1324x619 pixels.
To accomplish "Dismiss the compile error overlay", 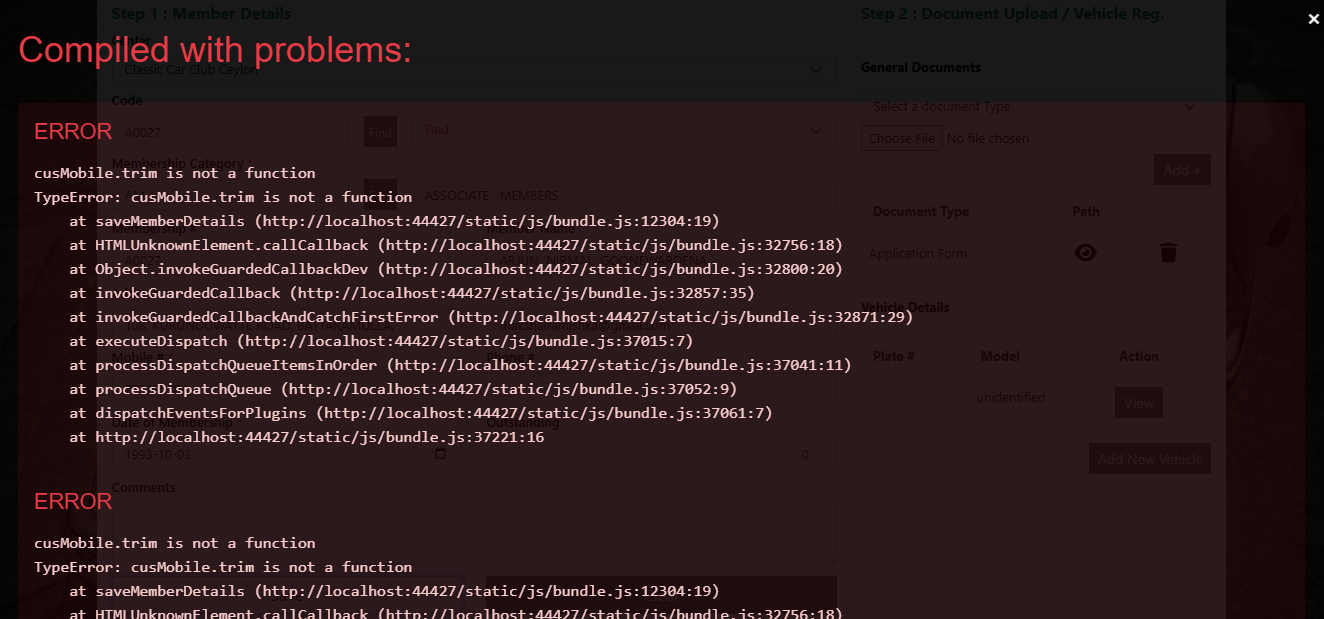I will pyautogui.click(x=1313, y=19).
